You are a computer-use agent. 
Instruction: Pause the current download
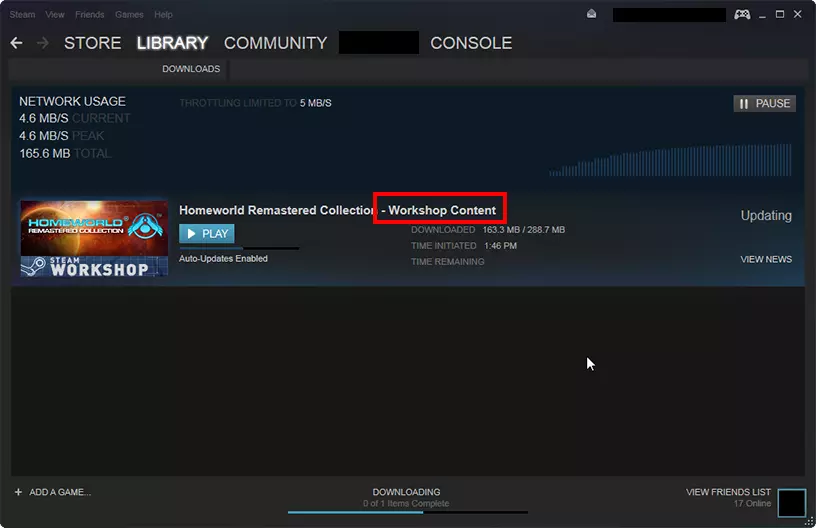(x=764, y=104)
